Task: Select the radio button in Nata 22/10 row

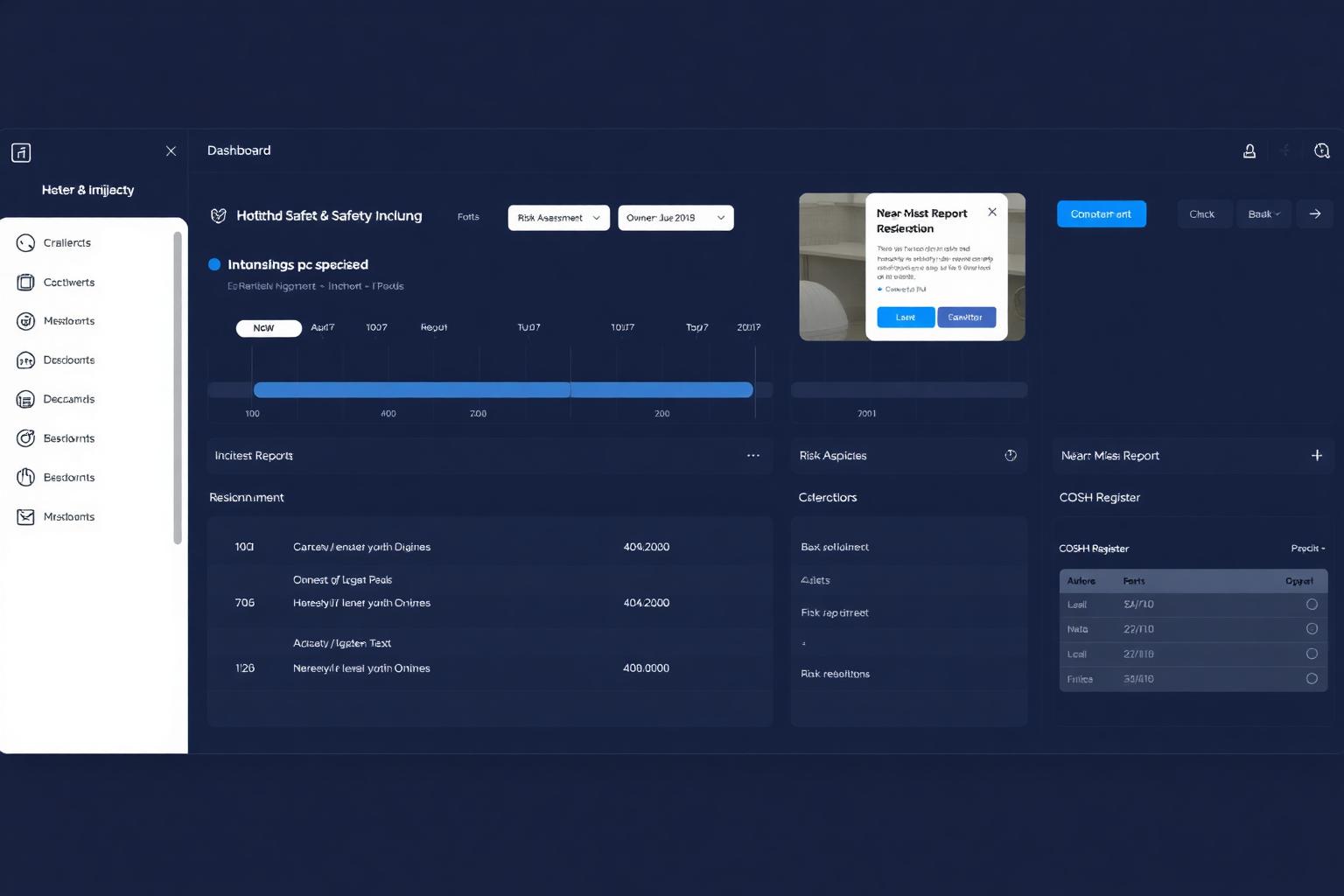Action: click(1312, 629)
